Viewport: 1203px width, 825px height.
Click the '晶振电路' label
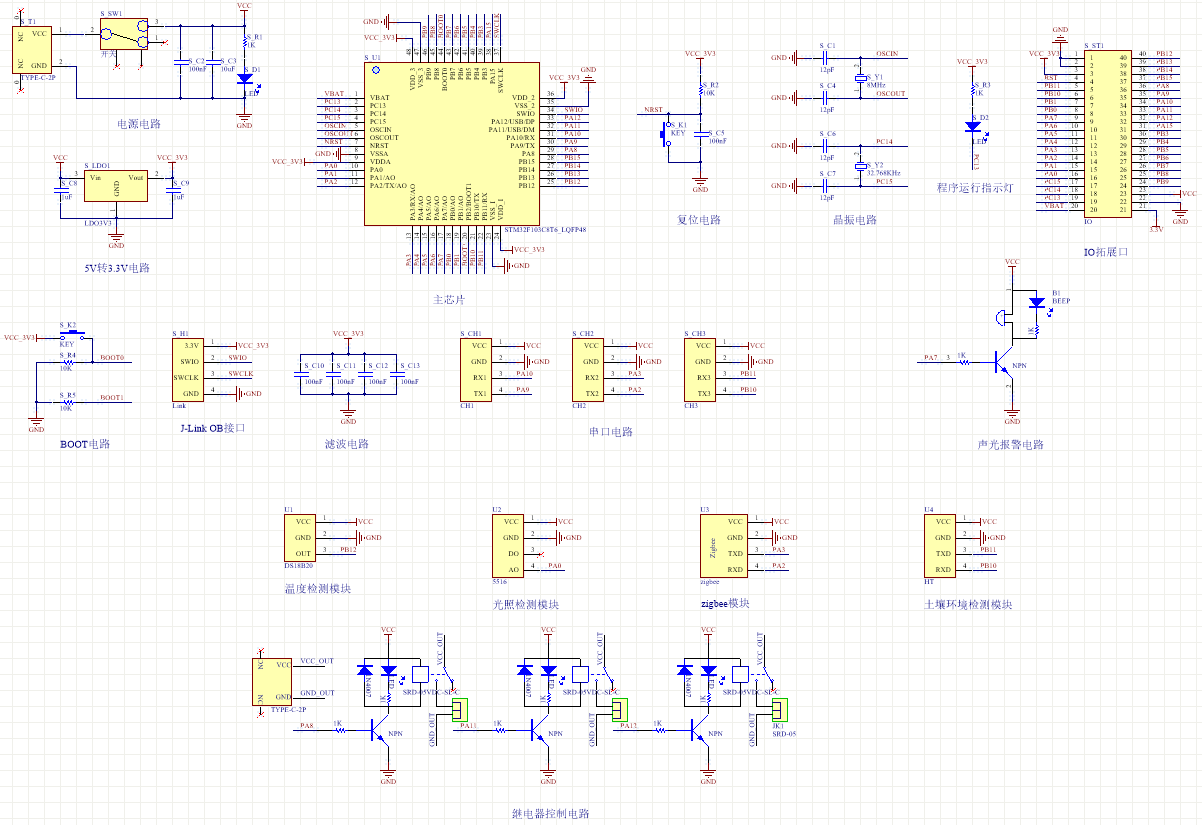pos(854,220)
